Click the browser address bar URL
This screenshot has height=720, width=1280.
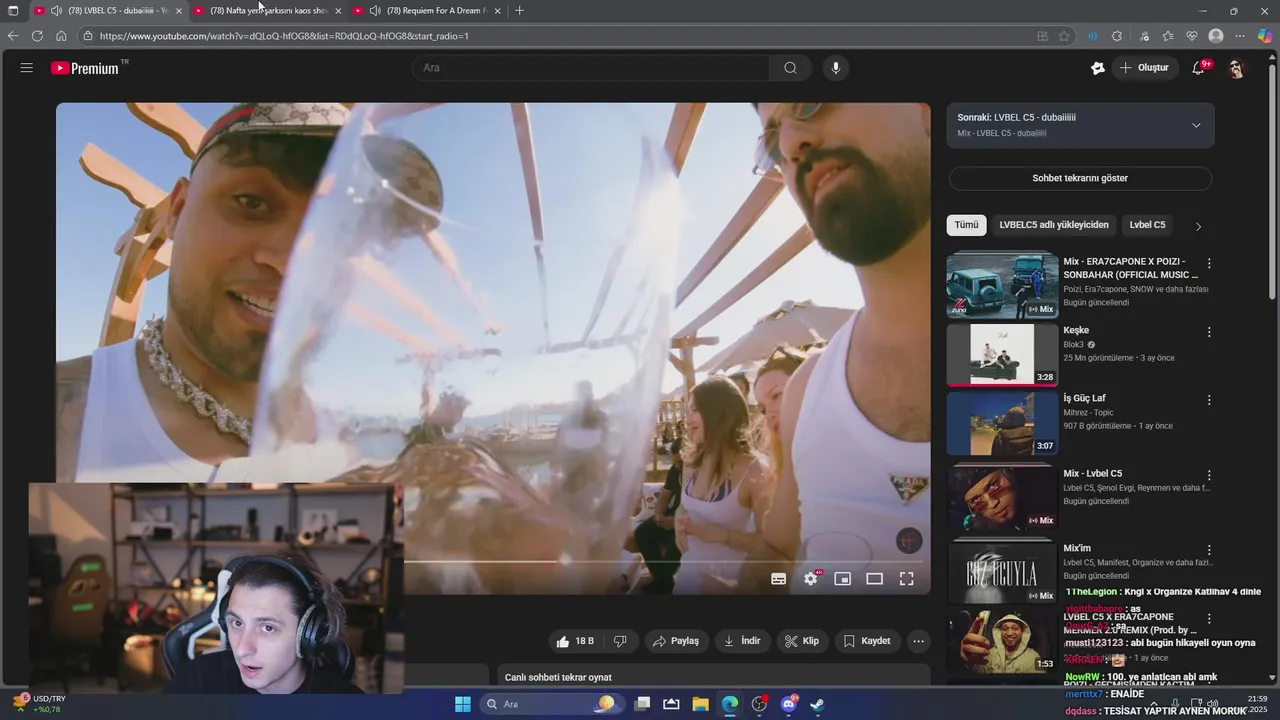(284, 36)
